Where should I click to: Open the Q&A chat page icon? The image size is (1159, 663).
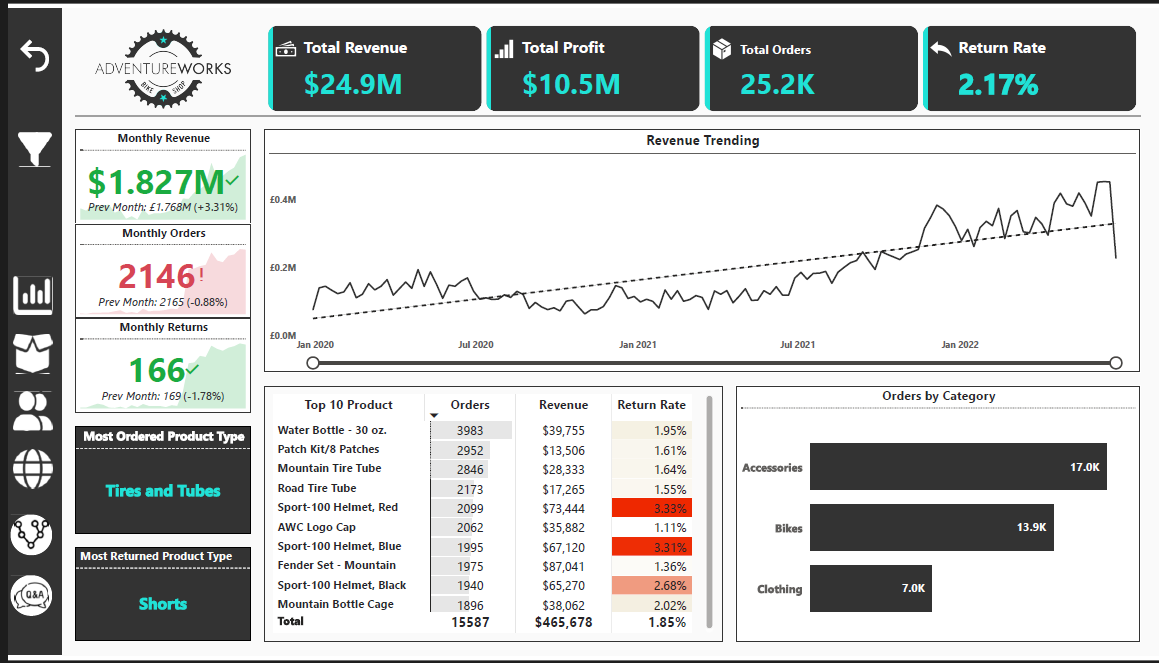33,593
